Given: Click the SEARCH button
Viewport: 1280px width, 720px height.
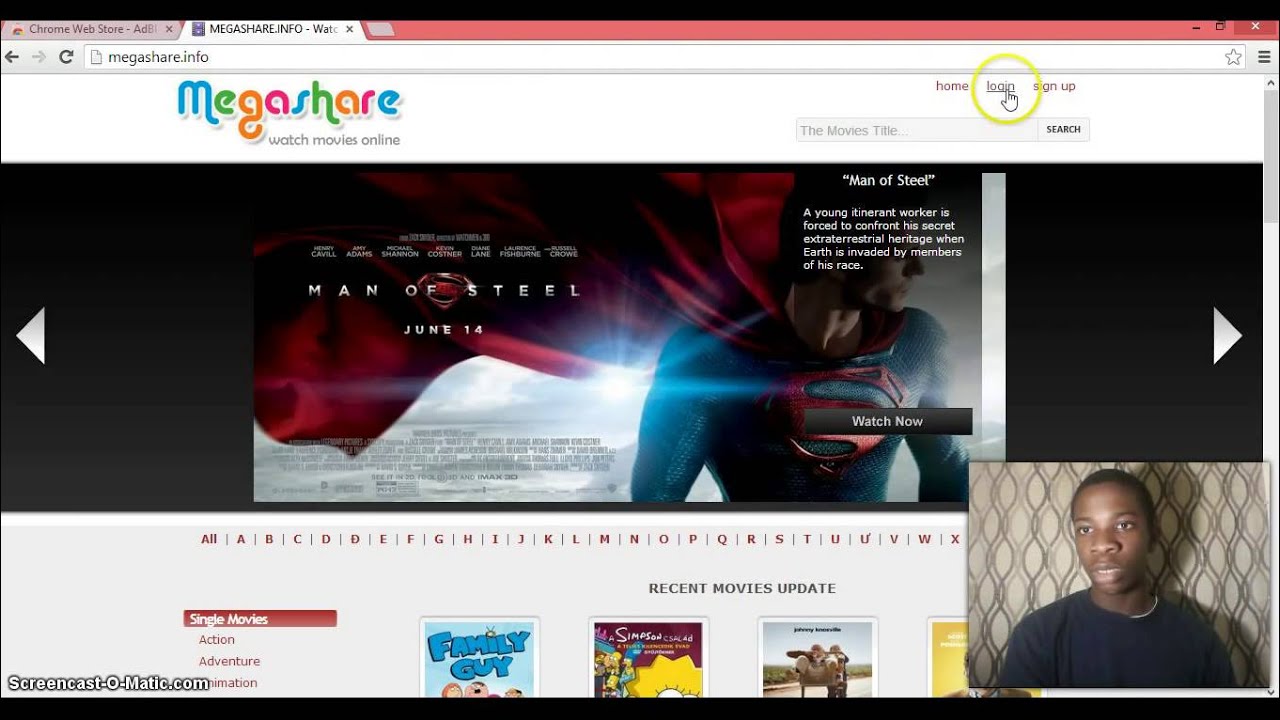Looking at the screenshot, I should [1063, 130].
